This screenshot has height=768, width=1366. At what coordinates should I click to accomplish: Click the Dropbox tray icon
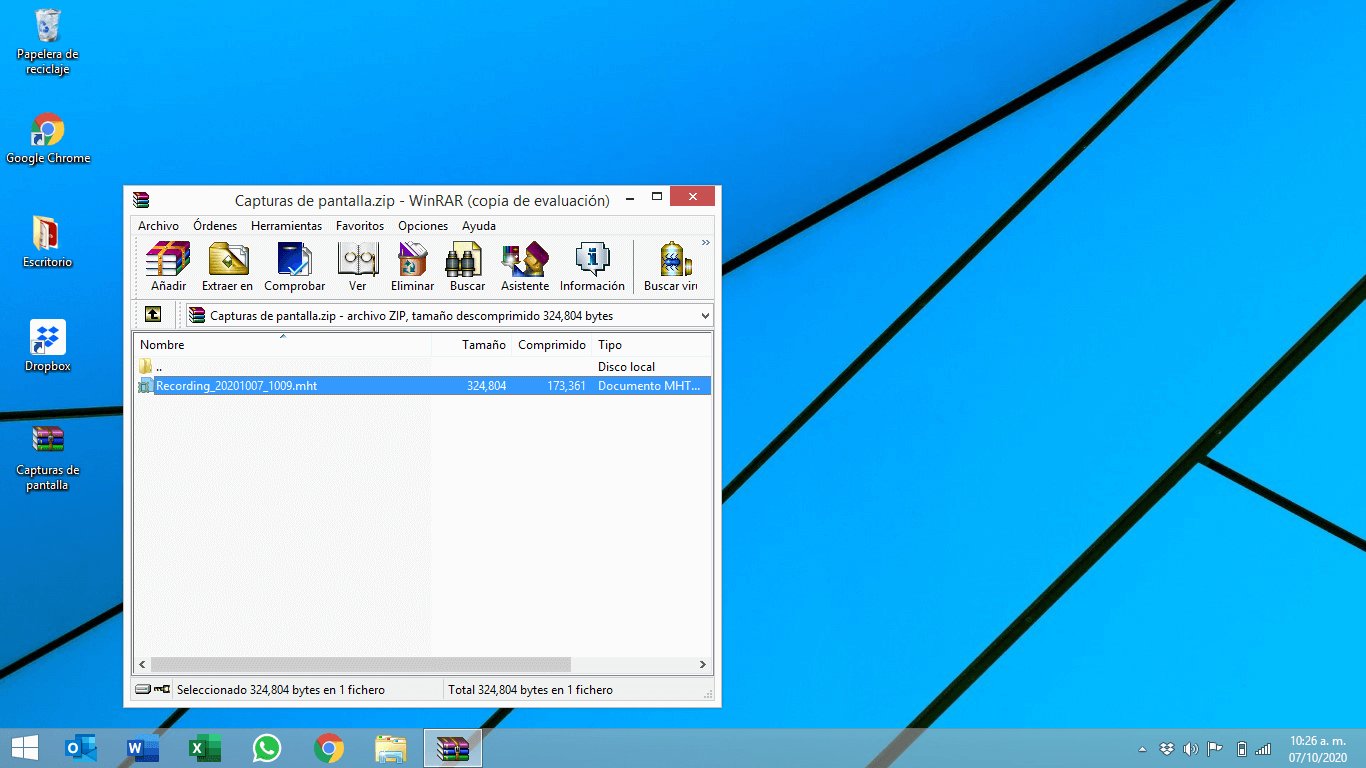tap(1166, 749)
